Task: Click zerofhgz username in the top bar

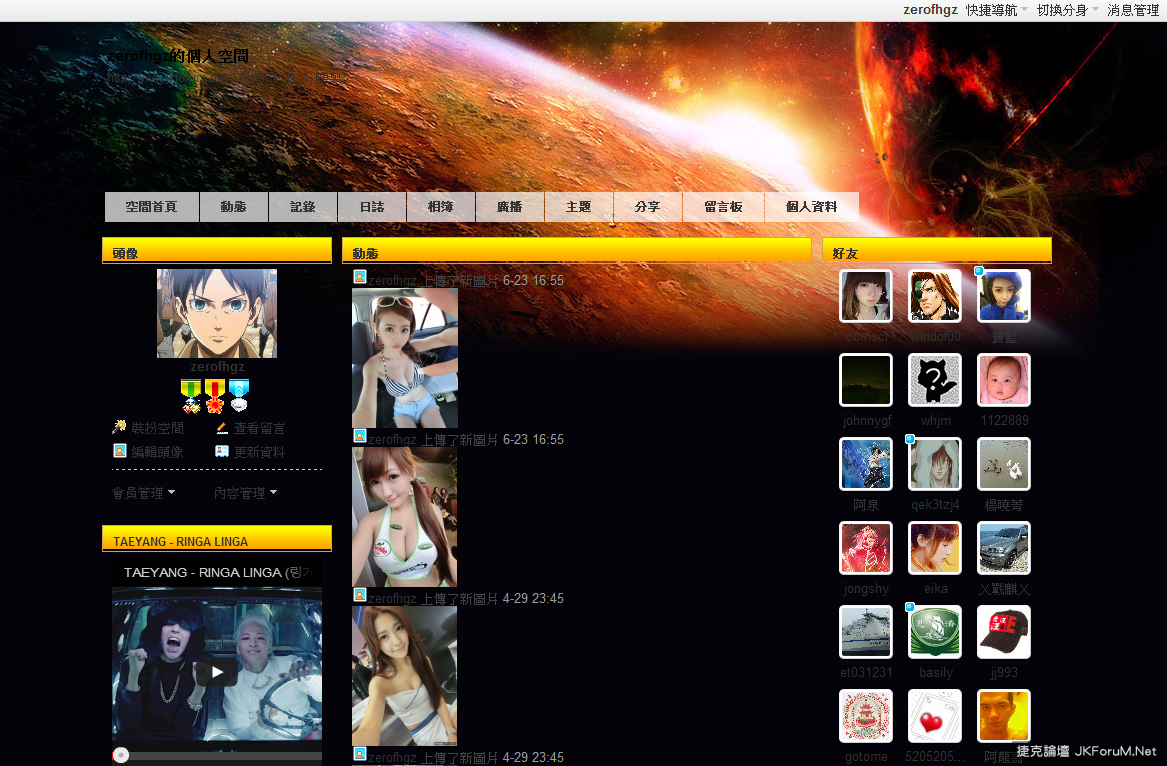Action: (x=930, y=10)
